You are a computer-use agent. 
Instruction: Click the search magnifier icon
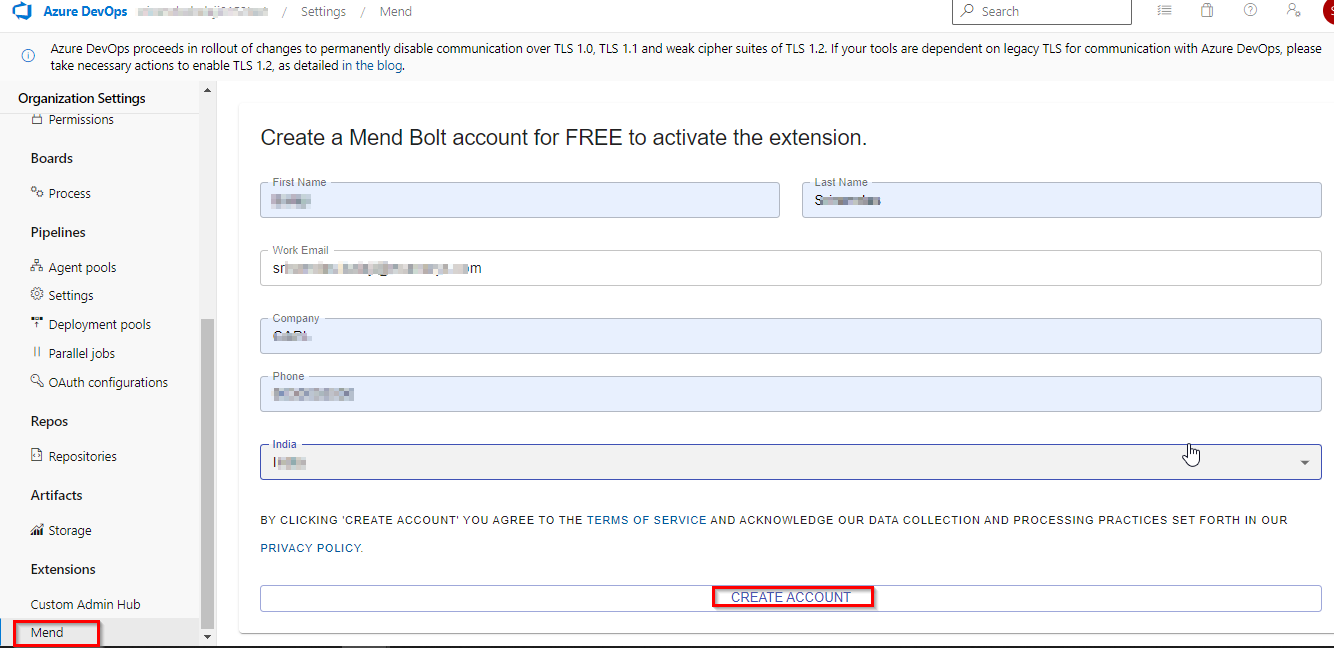[x=967, y=11]
